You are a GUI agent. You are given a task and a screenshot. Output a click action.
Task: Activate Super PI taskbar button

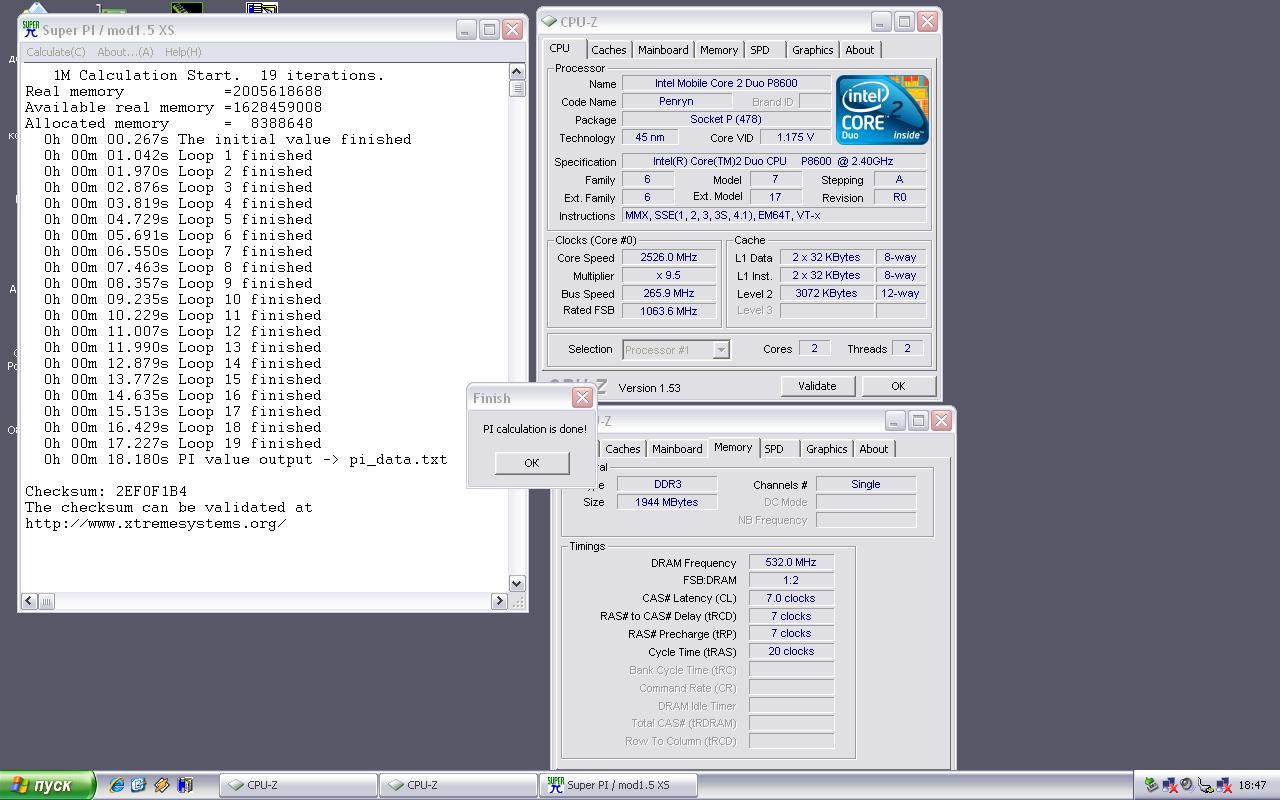[x=618, y=785]
